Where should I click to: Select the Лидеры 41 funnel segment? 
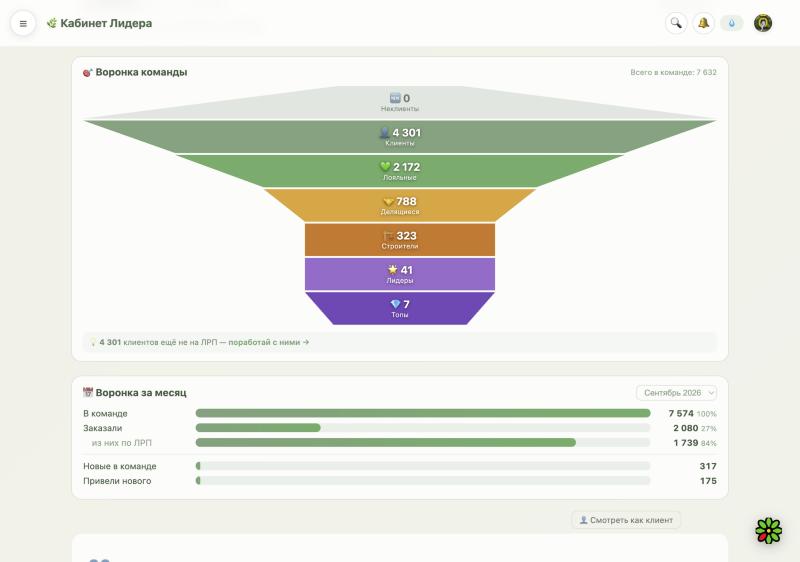[x=400, y=274]
